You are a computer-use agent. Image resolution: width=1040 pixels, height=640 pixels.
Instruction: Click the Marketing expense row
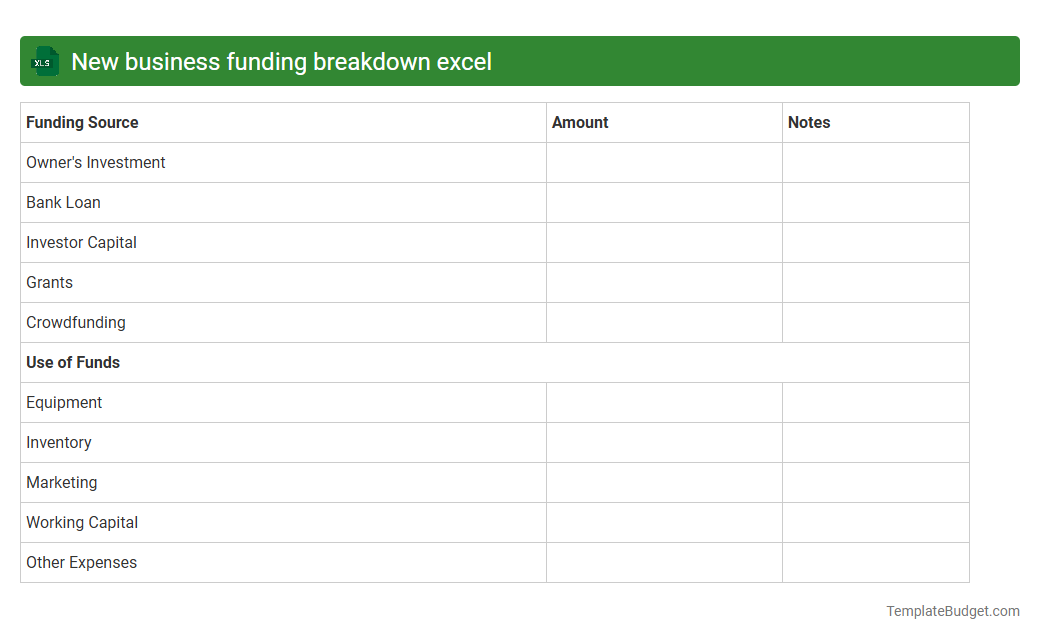click(62, 482)
